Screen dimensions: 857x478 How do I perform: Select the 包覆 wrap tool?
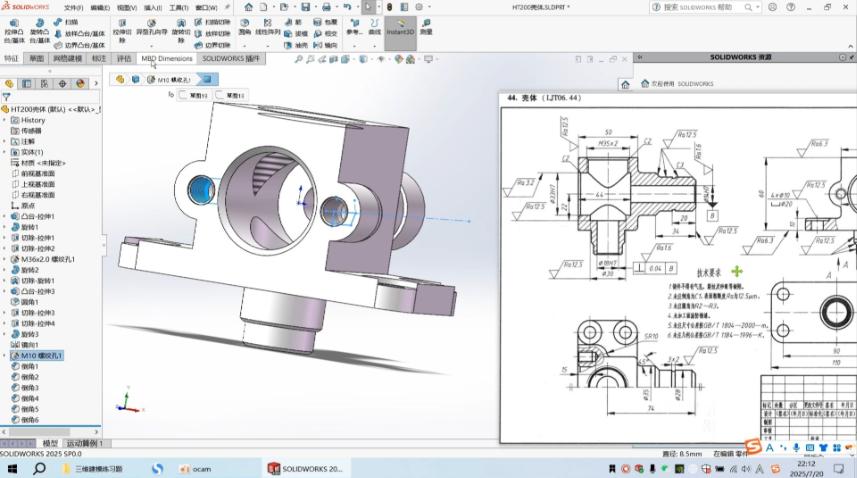pyautogui.click(x=325, y=22)
